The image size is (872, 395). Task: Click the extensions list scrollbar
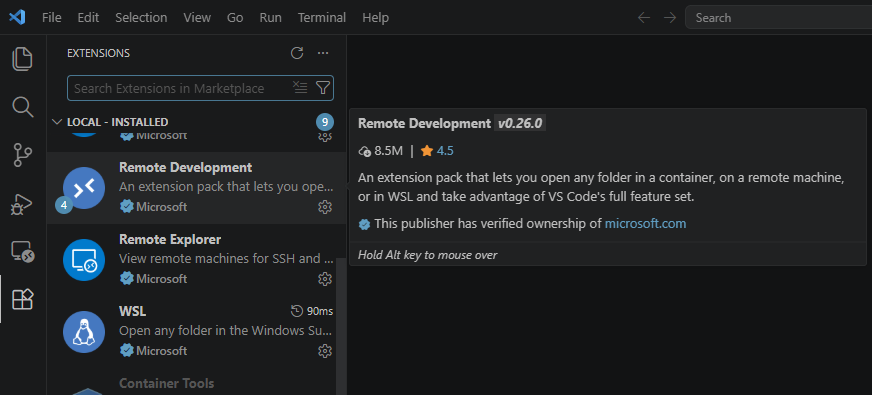coord(342,328)
